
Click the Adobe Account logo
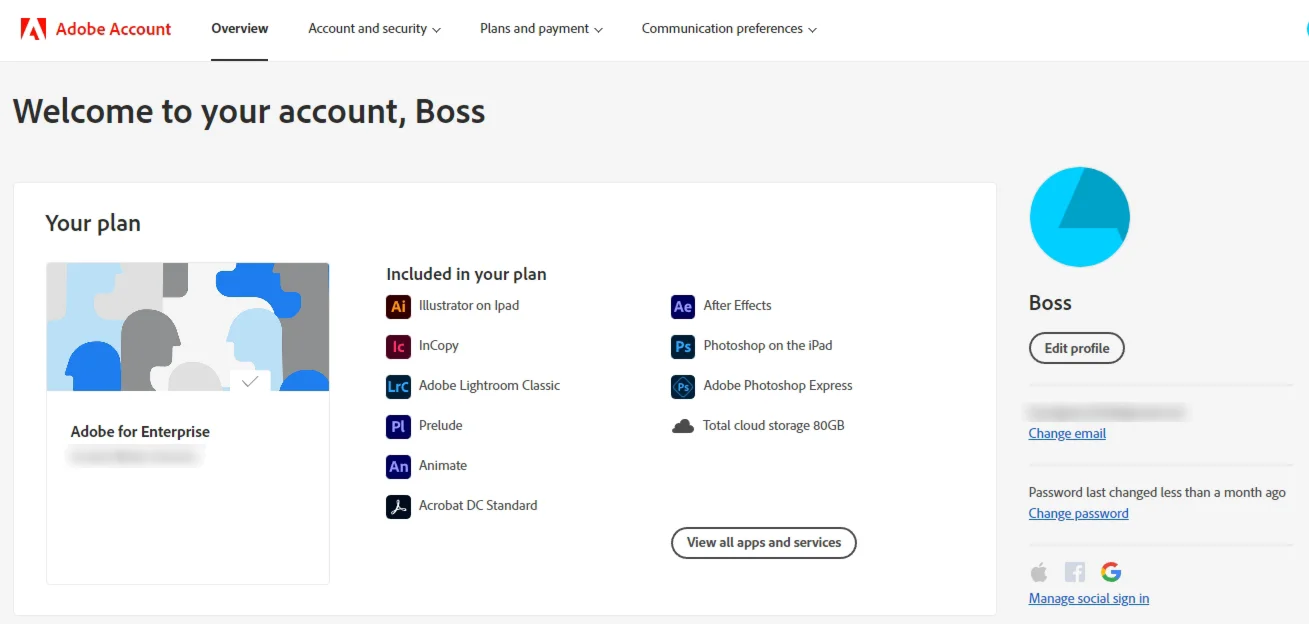pos(96,29)
